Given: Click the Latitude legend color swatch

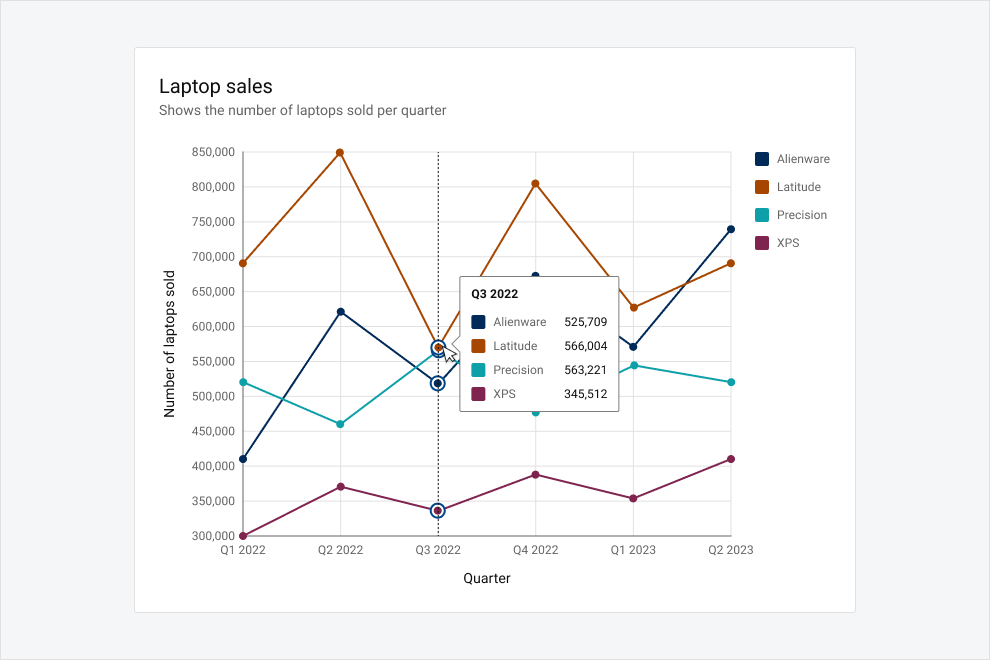Looking at the screenshot, I should click(x=762, y=187).
